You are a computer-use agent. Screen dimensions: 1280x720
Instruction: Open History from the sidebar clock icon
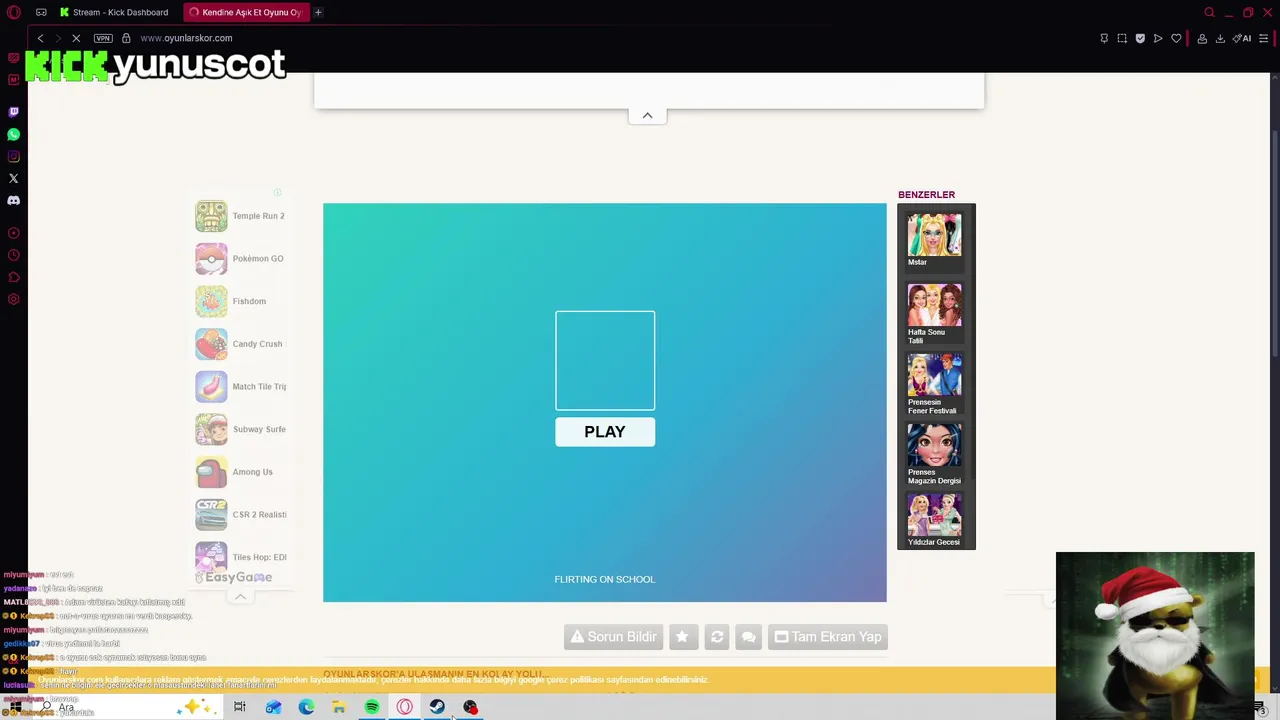click(x=14, y=255)
